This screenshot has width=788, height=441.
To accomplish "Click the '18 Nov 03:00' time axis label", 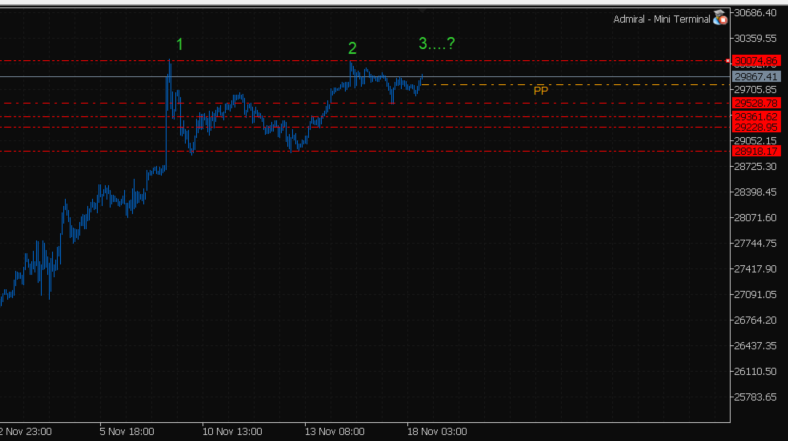I will coord(437,431).
